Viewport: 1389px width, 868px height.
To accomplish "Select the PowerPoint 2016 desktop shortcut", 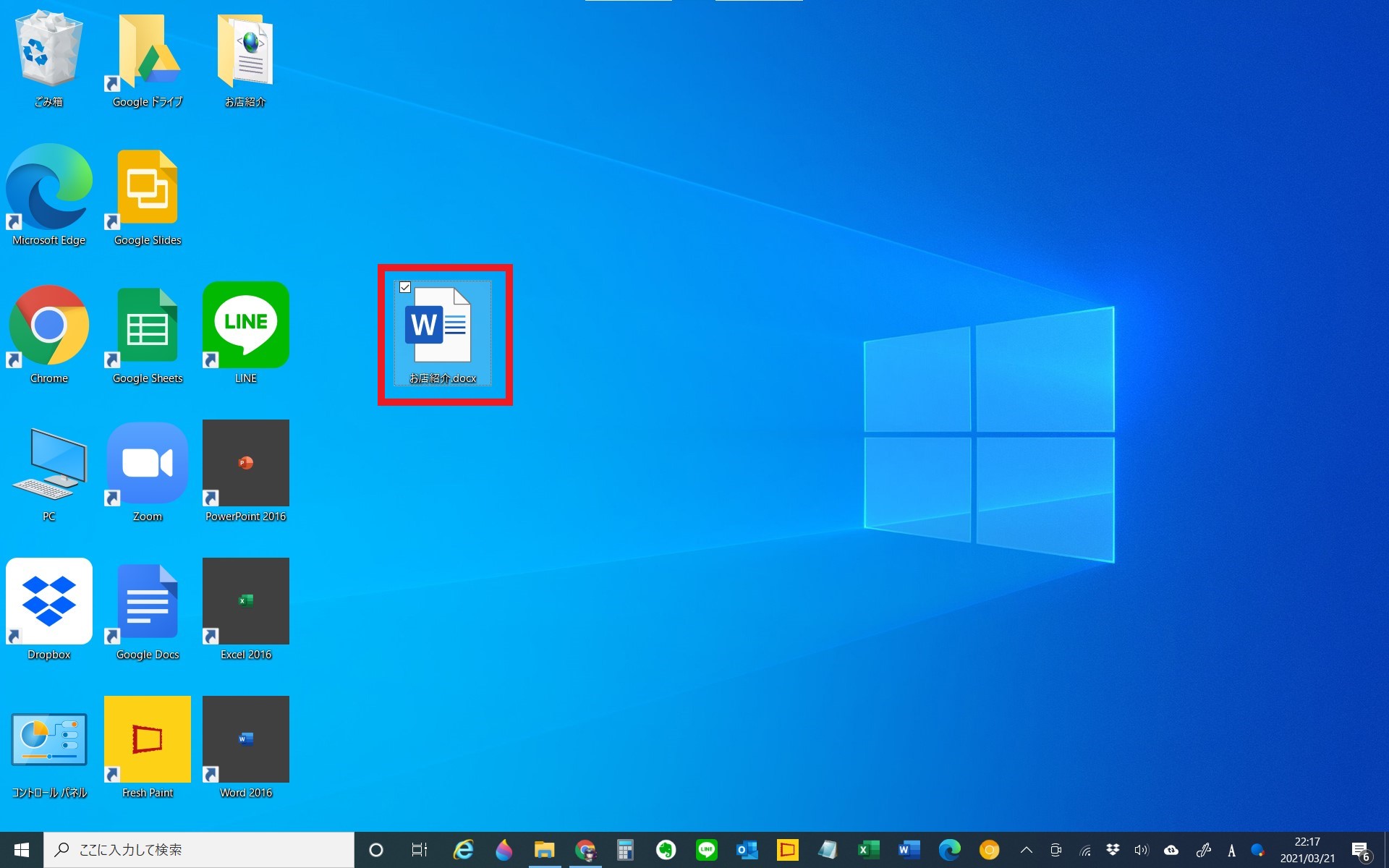I will [246, 472].
